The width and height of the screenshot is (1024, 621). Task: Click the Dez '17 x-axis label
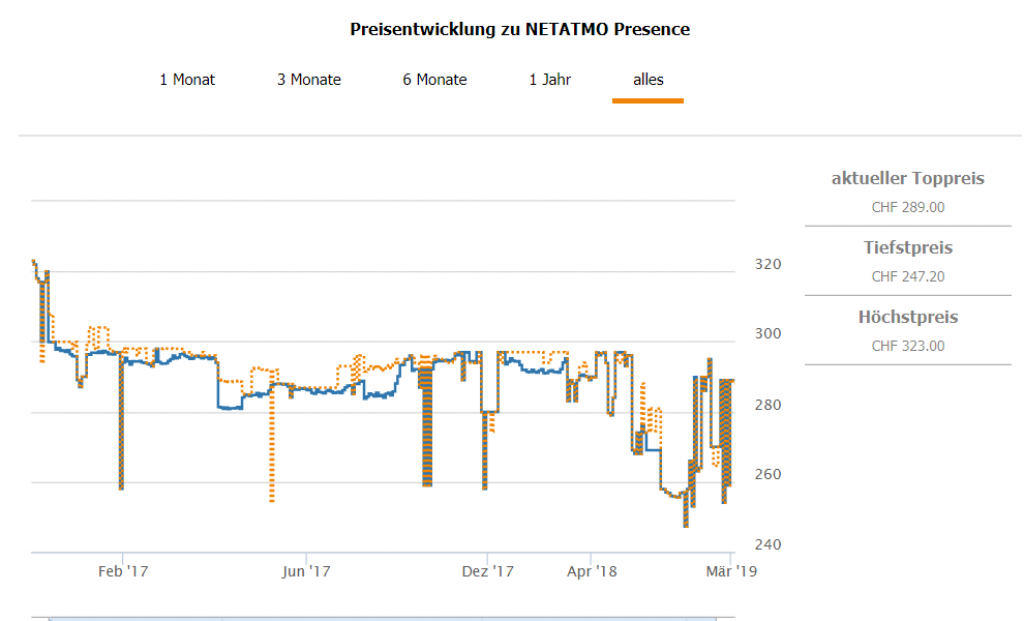tap(487, 572)
